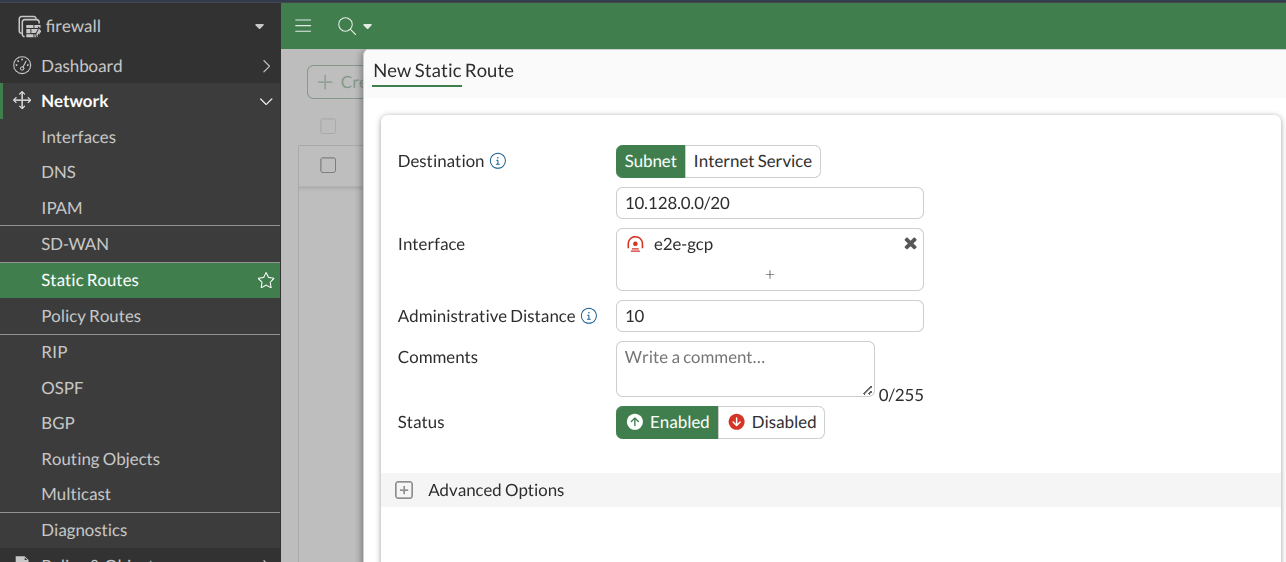
Task: Toggle the Static Routes favorite star
Action: 266,280
